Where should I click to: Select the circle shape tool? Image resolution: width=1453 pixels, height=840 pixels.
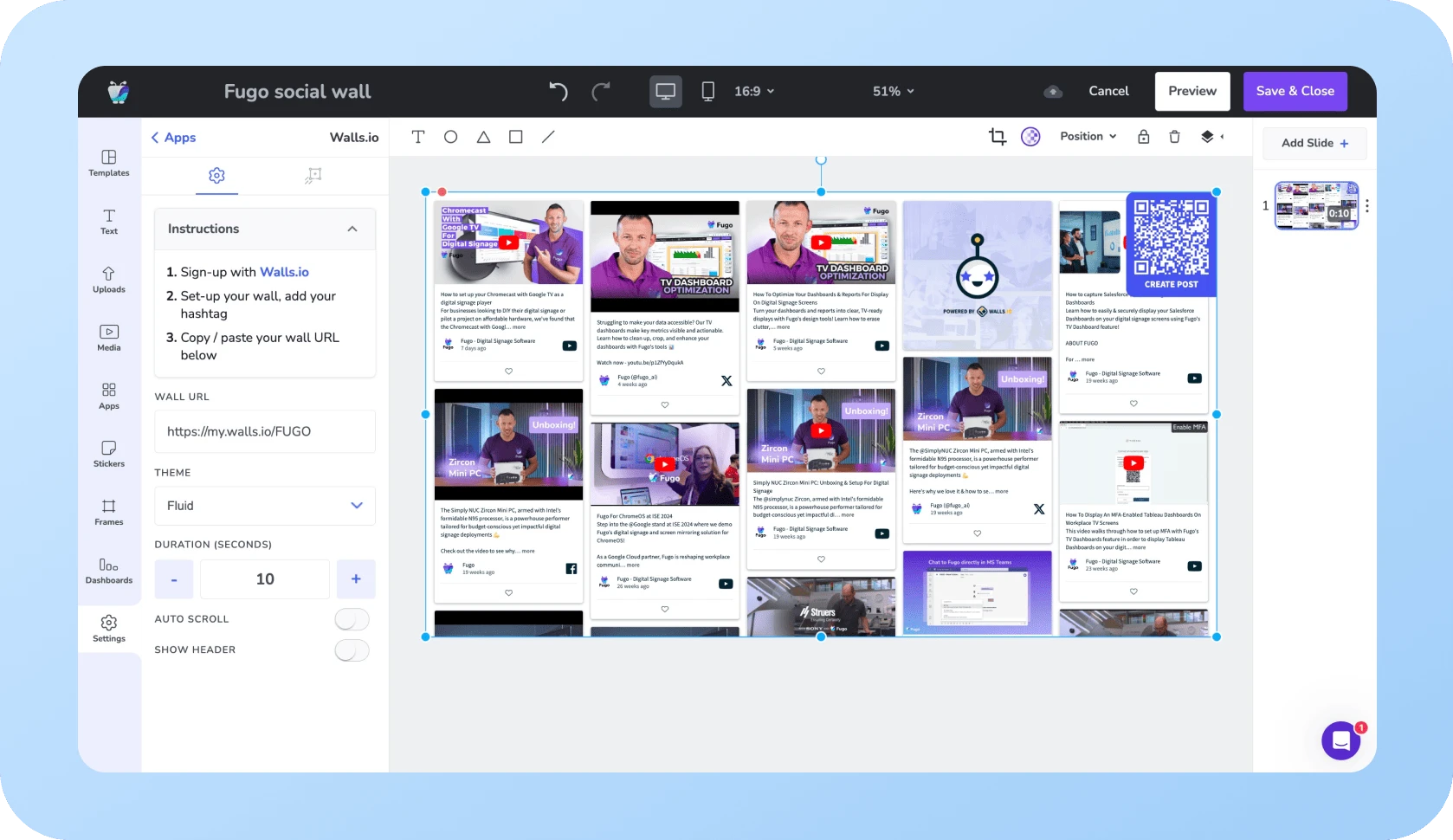450,137
